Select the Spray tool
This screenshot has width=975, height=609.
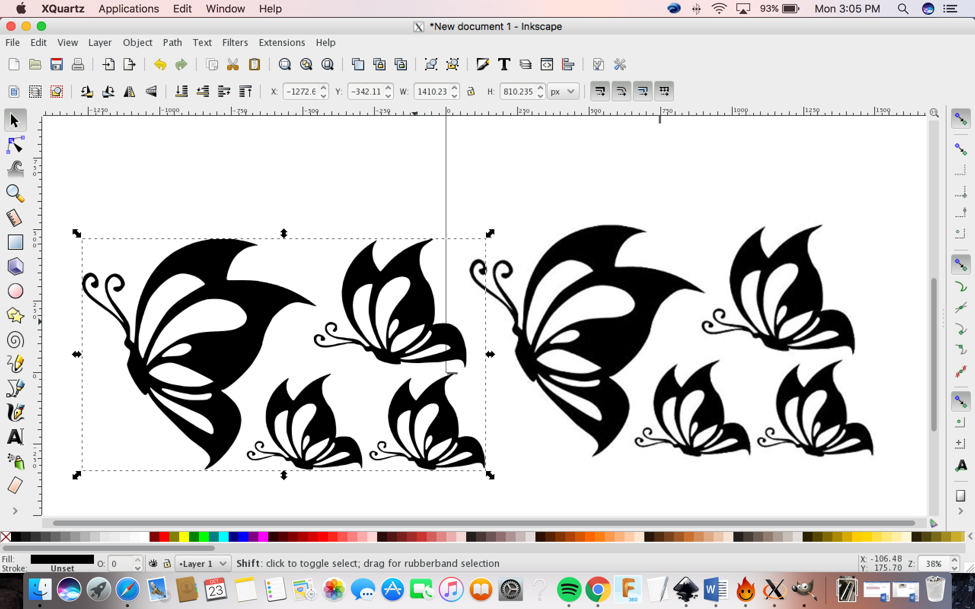pyautogui.click(x=15, y=461)
